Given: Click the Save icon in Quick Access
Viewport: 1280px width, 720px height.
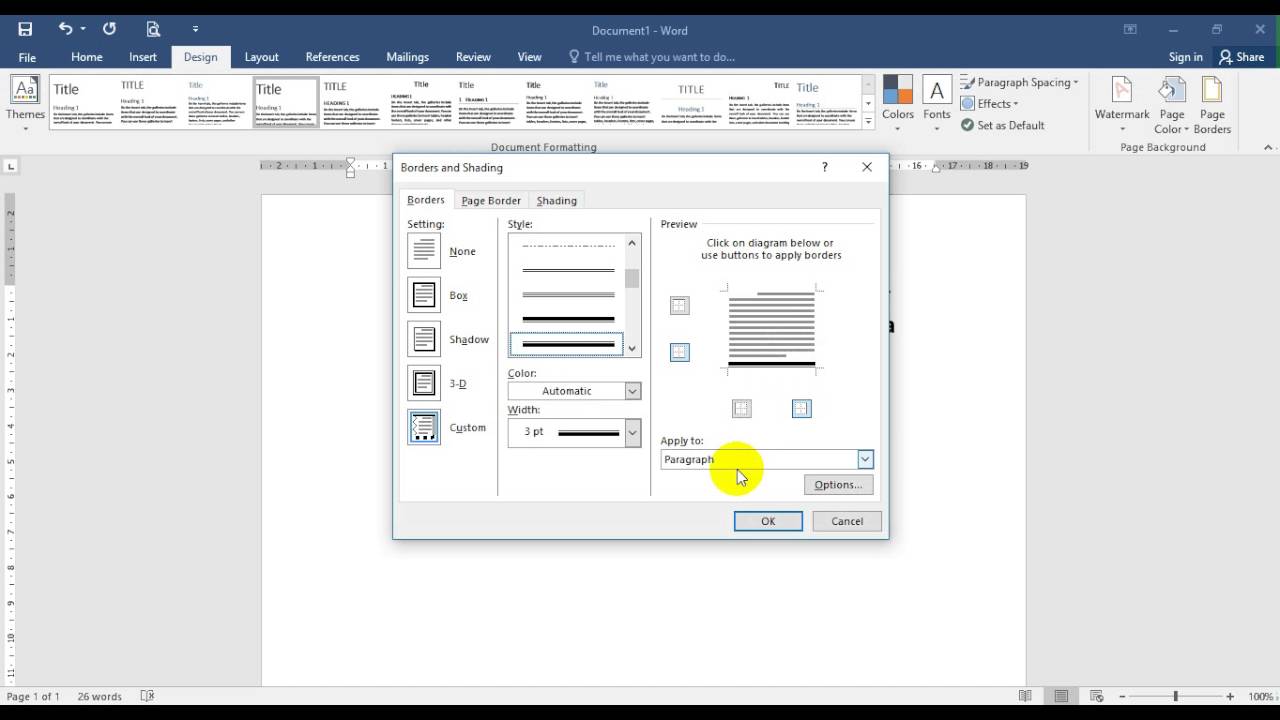Looking at the screenshot, I should (x=25, y=29).
